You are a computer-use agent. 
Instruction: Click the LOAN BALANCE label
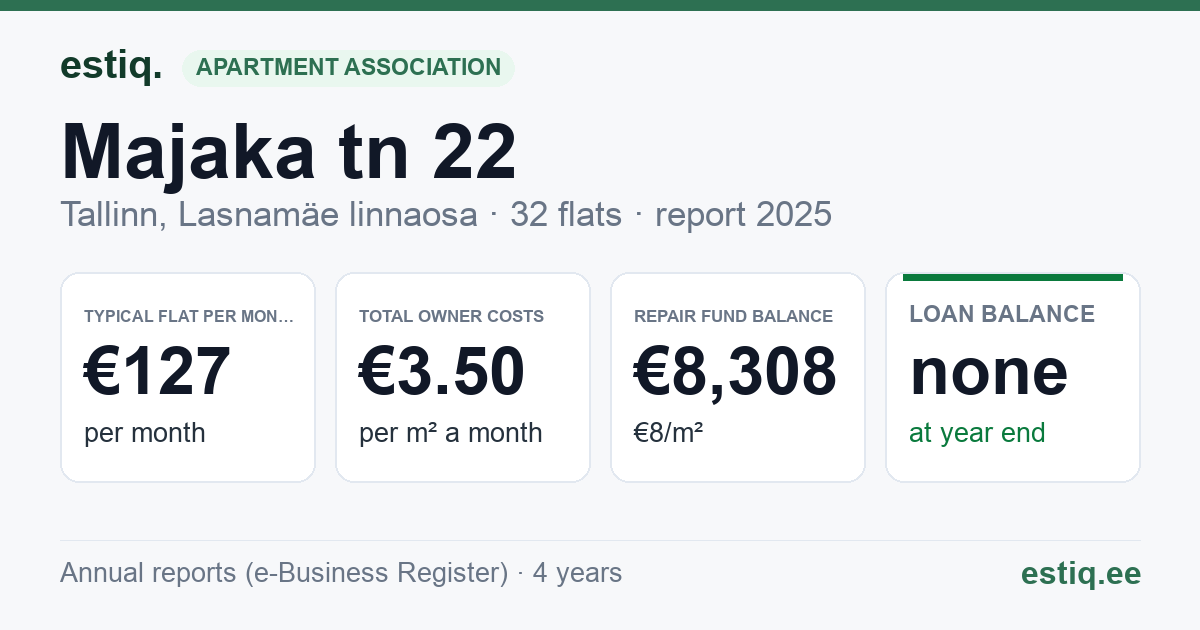(x=1002, y=314)
